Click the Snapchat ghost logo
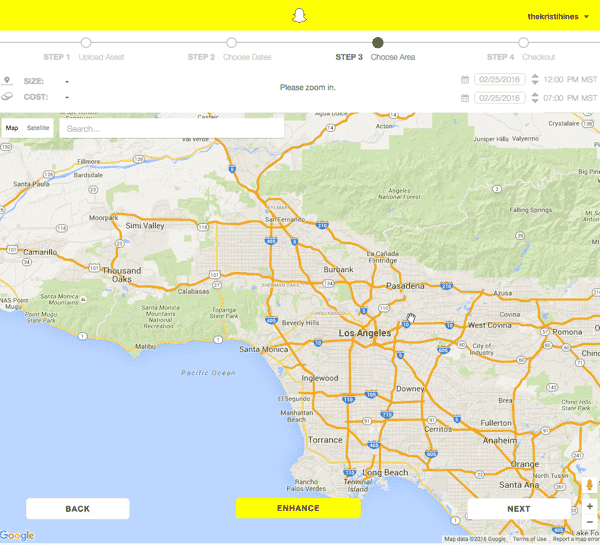 (x=297, y=15)
